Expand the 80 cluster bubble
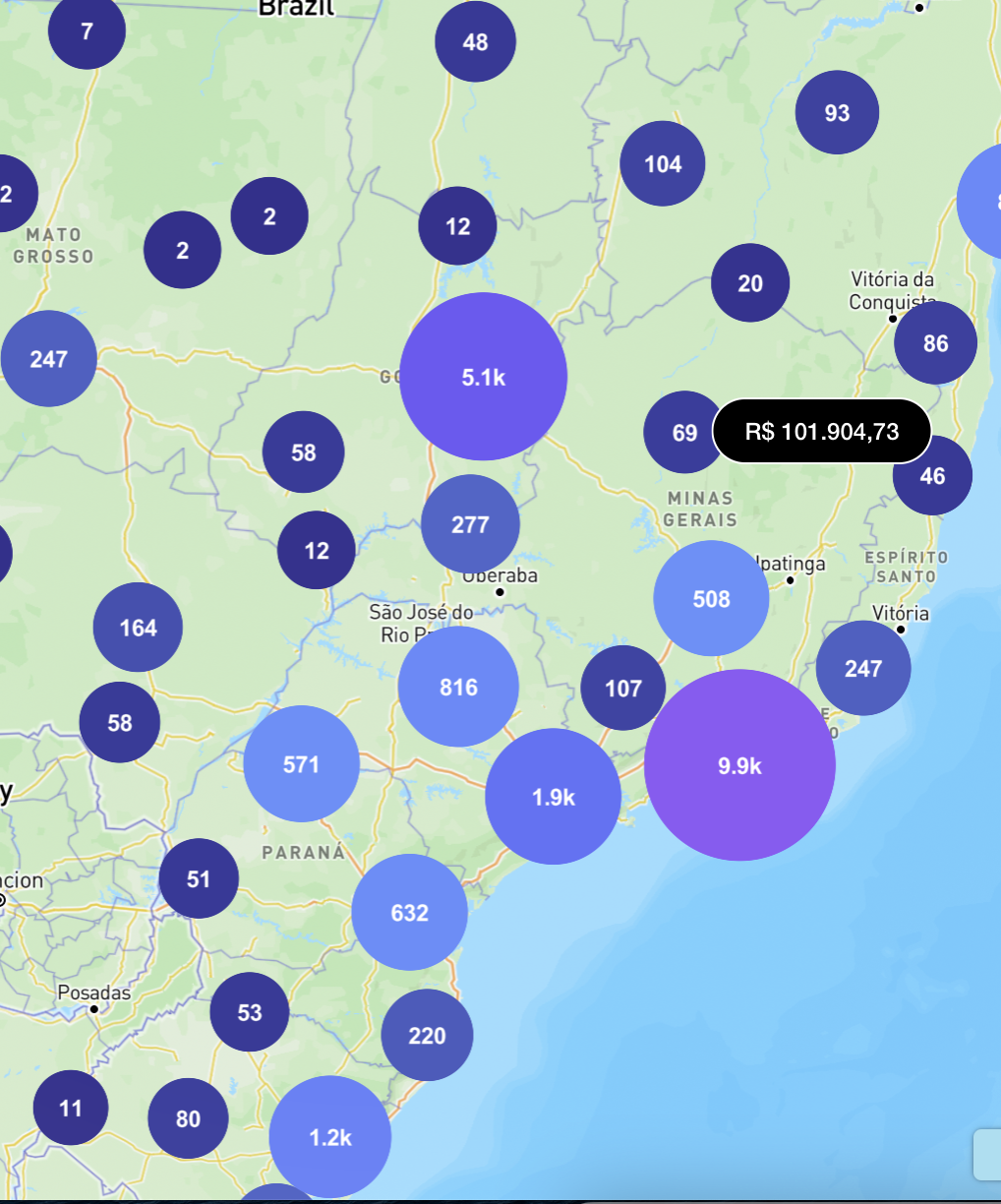 point(188,1118)
